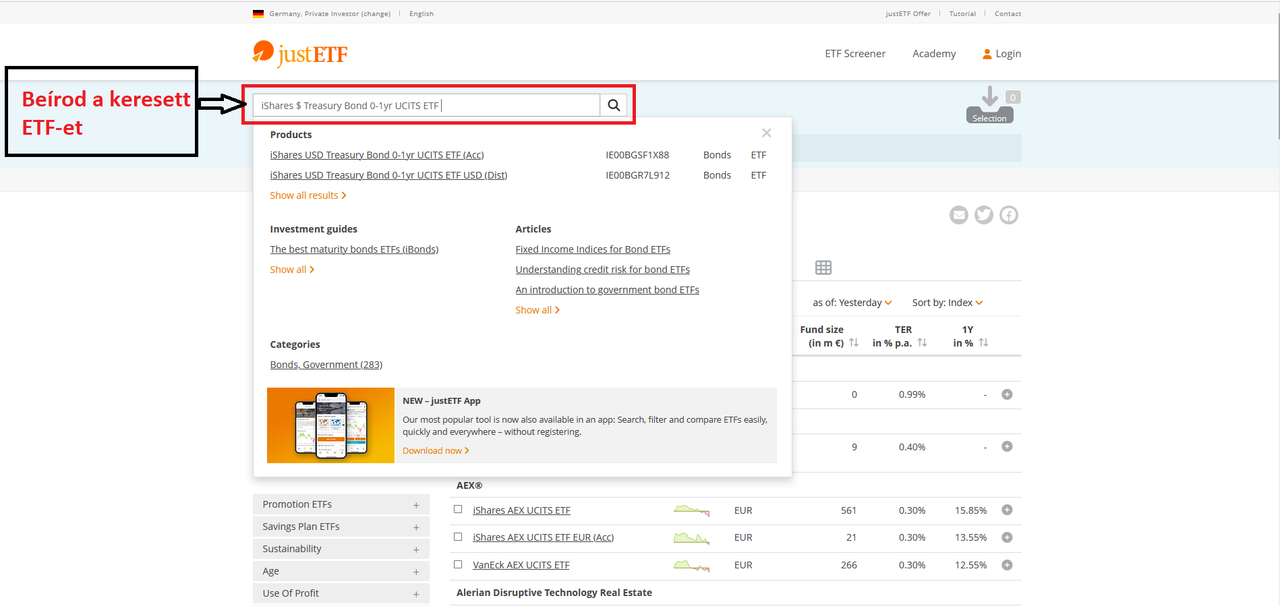1280x606 pixels.
Task: Add iShares AEX UCITS ETF plus icon
Action: click(1007, 510)
